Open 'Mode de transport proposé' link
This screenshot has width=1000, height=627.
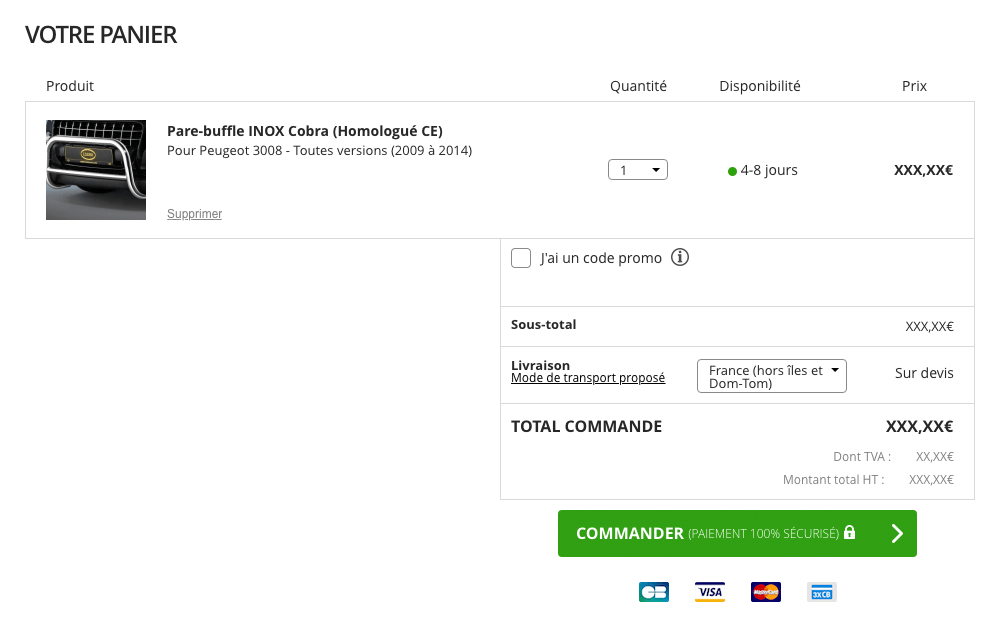click(x=588, y=378)
